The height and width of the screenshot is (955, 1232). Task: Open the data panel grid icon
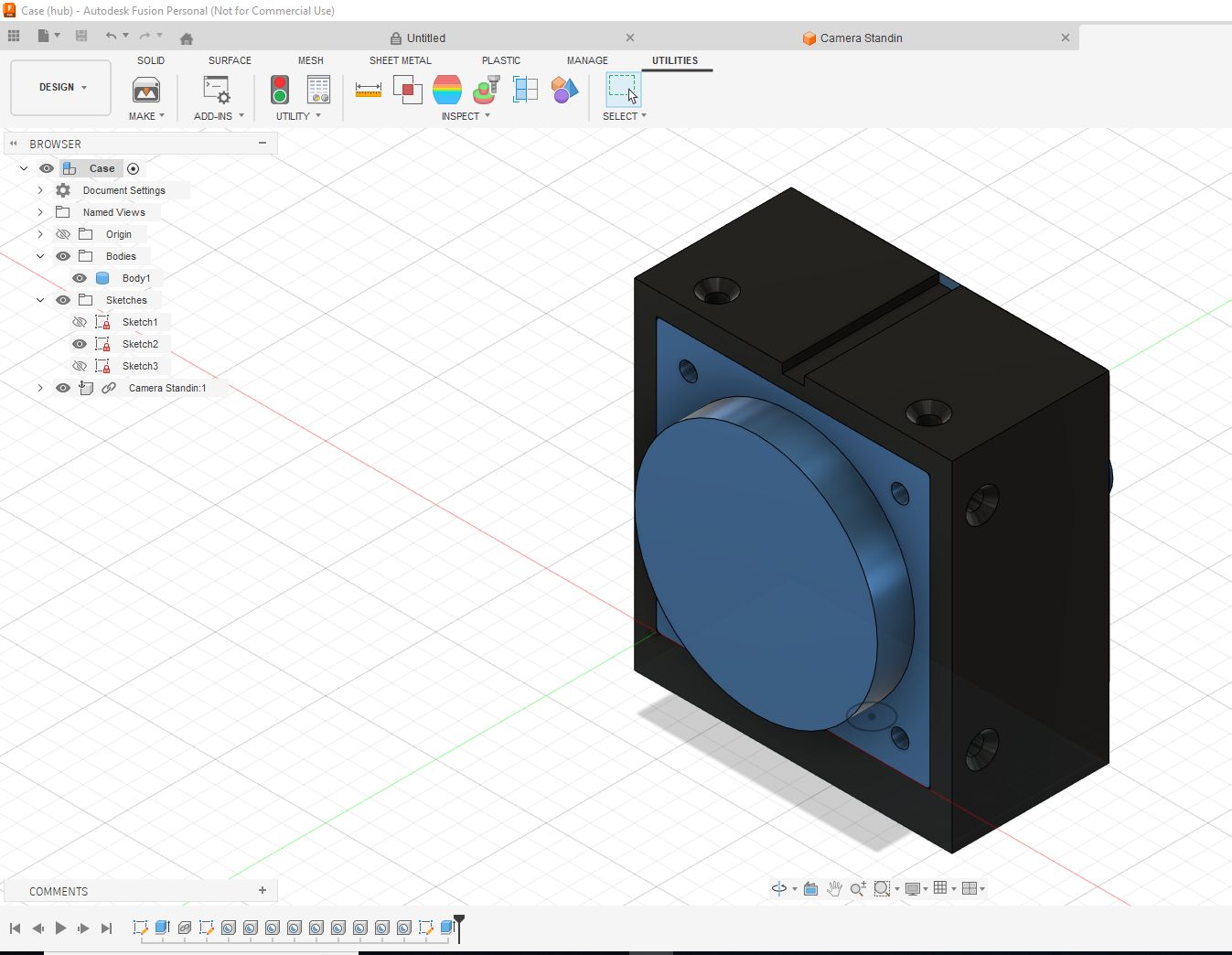point(14,36)
